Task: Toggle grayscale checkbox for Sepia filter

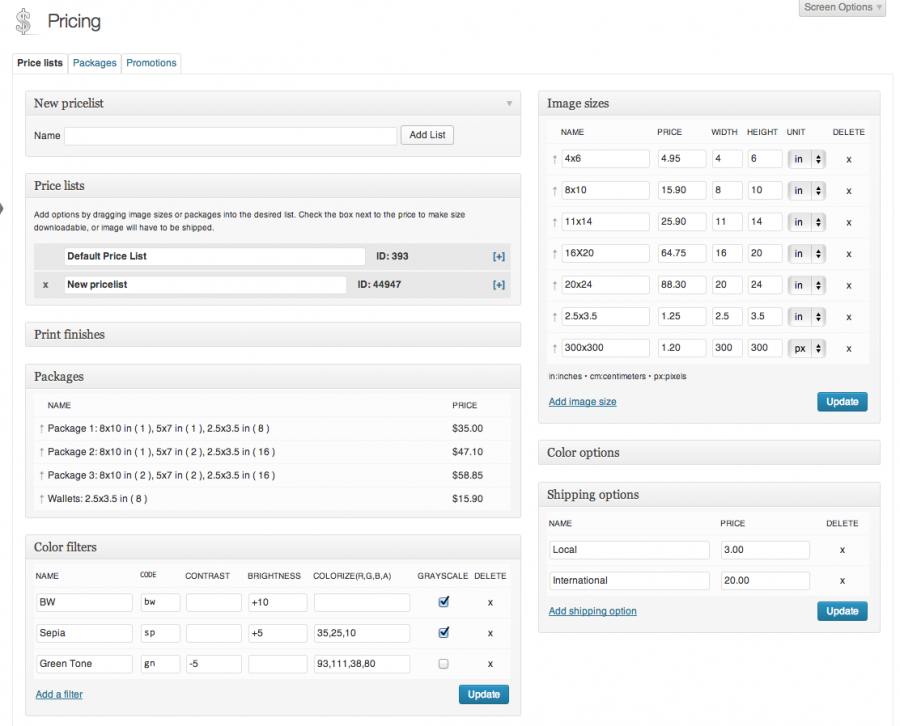Action: point(443,632)
